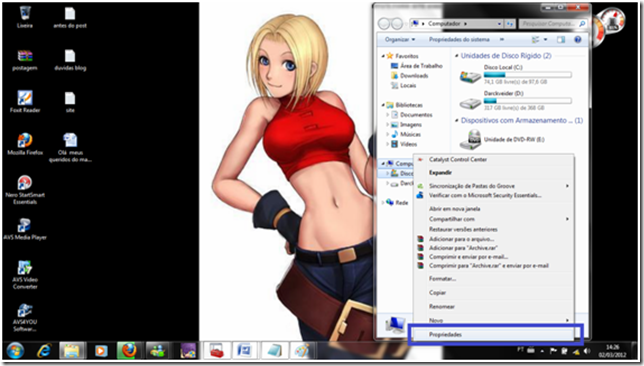Choose Renomear in the context menu
Viewport: 644px width, 366px height.
493,306
